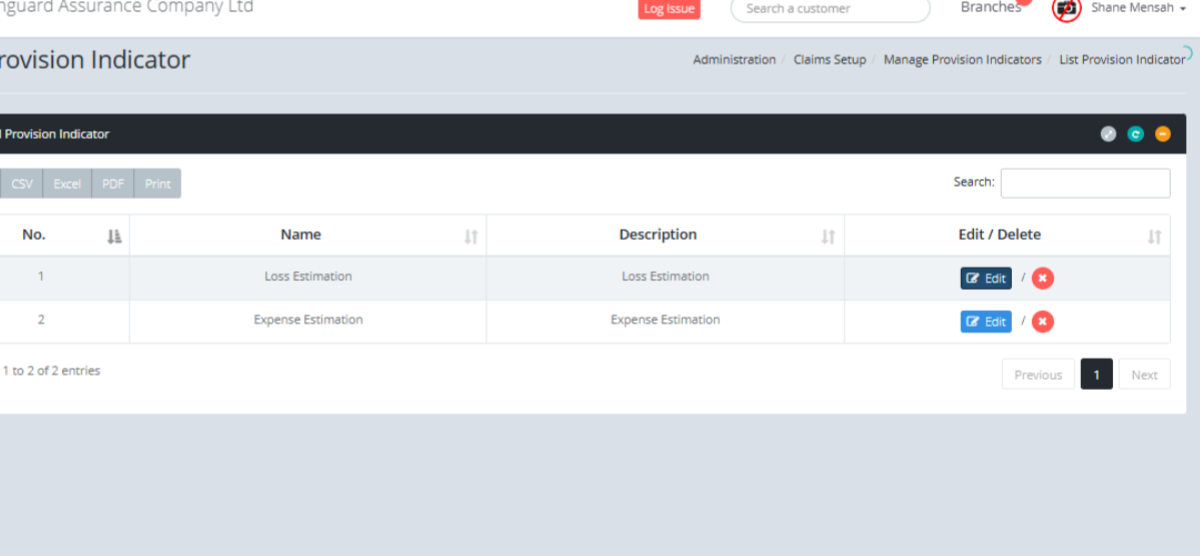Open Manage Provision Indicators breadcrumb

tap(962, 60)
